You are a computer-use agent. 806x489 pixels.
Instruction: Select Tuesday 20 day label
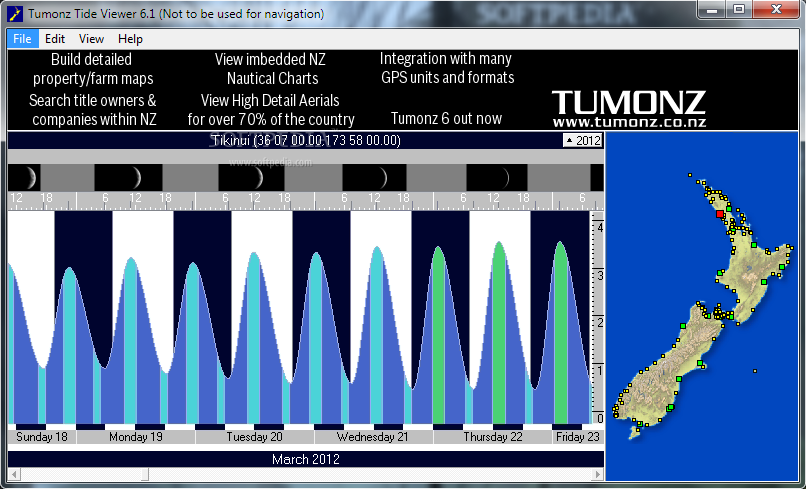(254, 437)
